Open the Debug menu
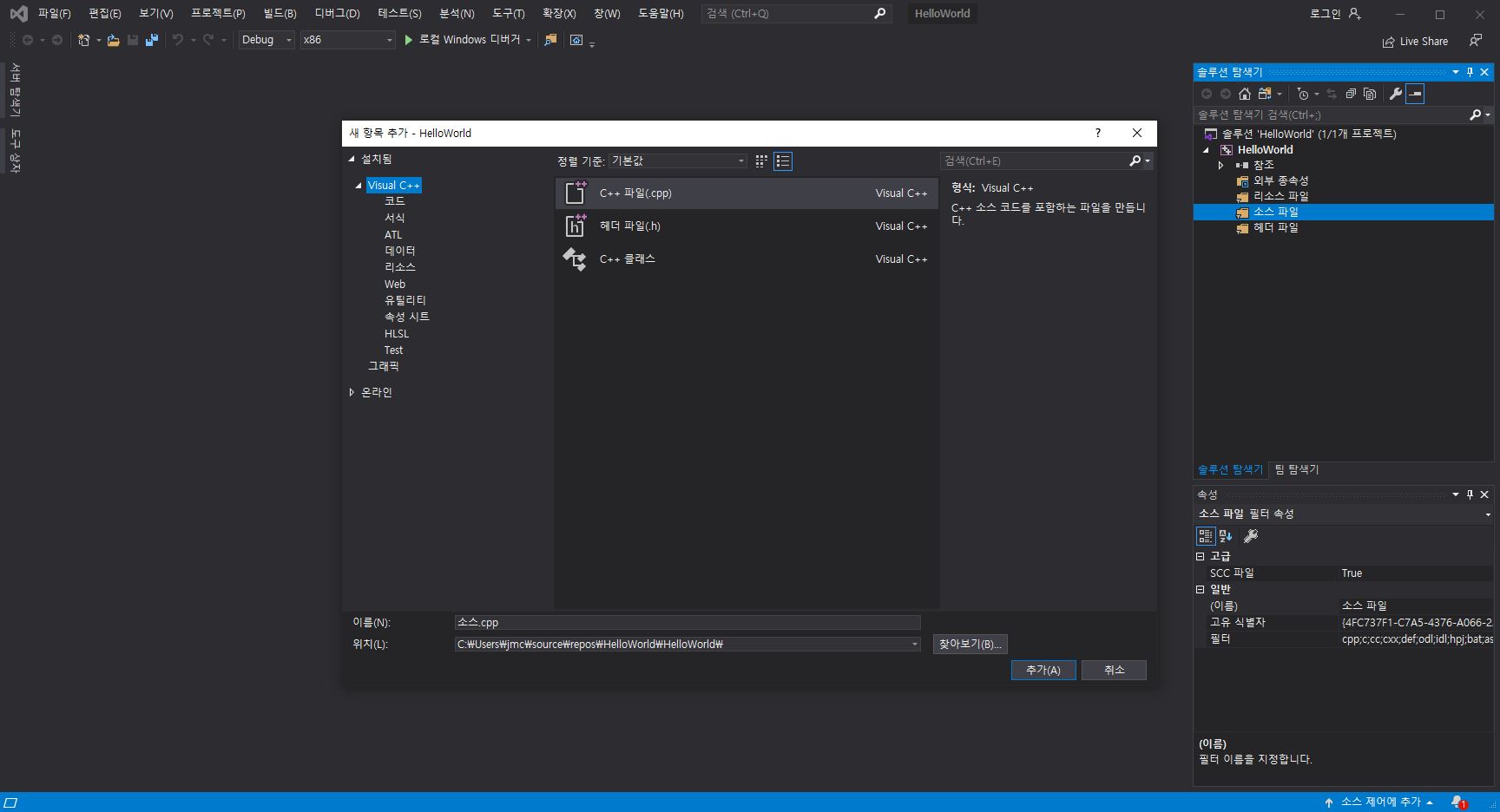This screenshot has height=812, width=1500. click(337, 14)
